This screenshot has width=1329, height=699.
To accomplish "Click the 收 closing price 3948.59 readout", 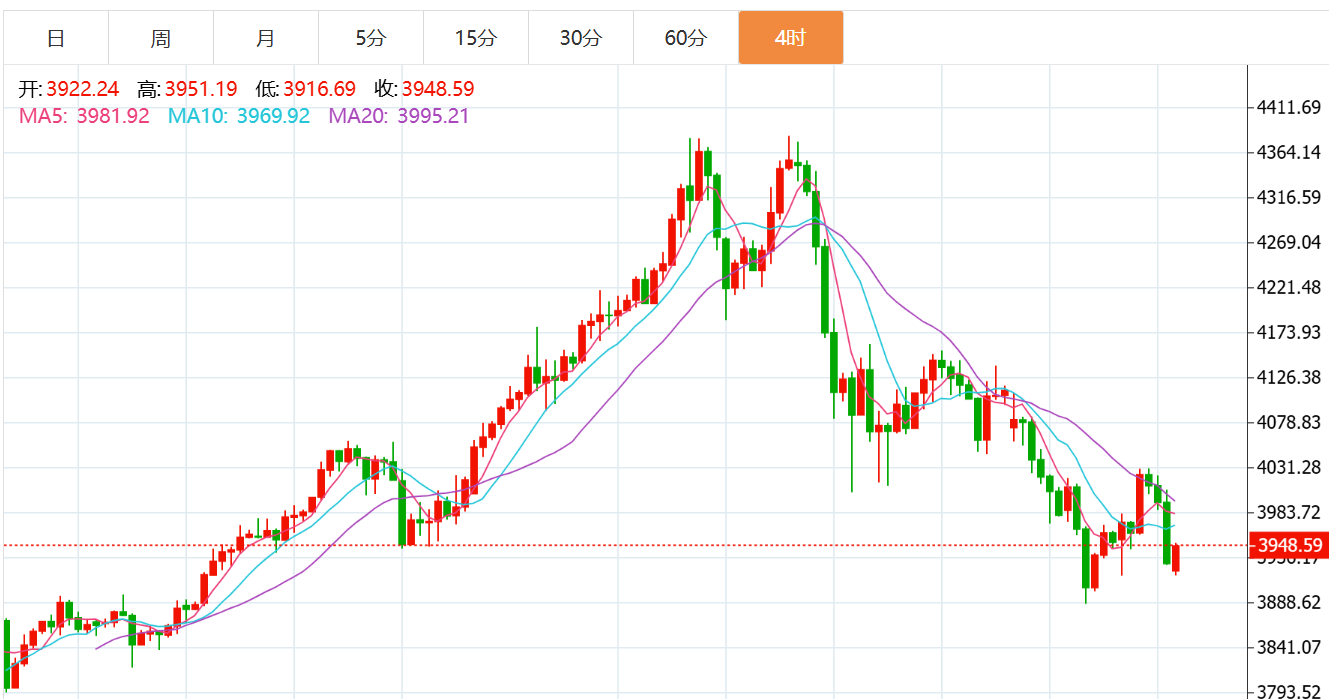I will (424, 89).
